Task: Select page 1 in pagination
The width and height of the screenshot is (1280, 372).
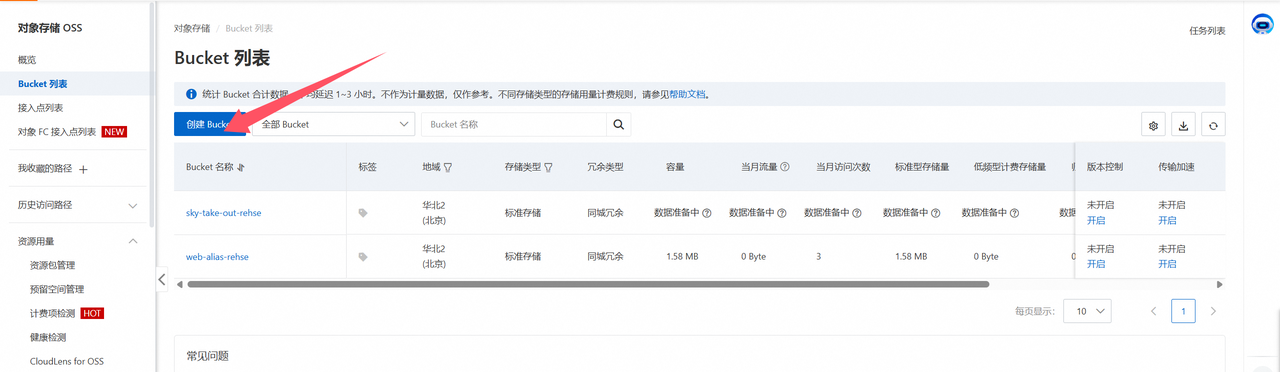Action: (1184, 311)
